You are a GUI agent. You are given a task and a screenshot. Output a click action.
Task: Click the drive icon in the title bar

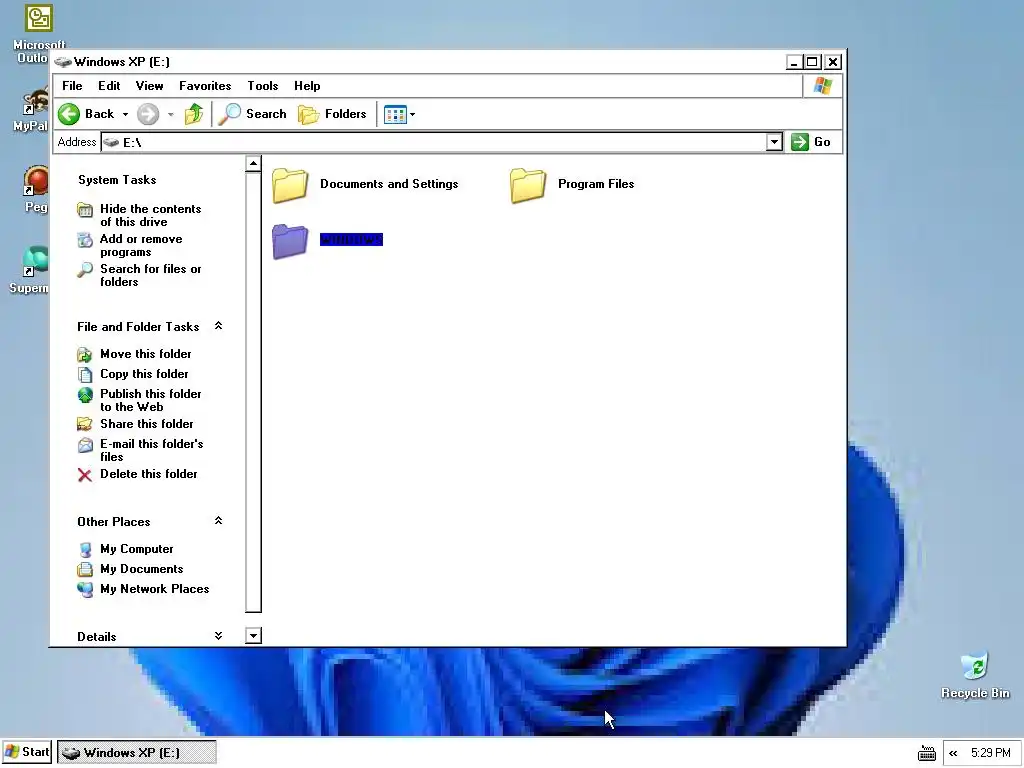tap(63, 62)
